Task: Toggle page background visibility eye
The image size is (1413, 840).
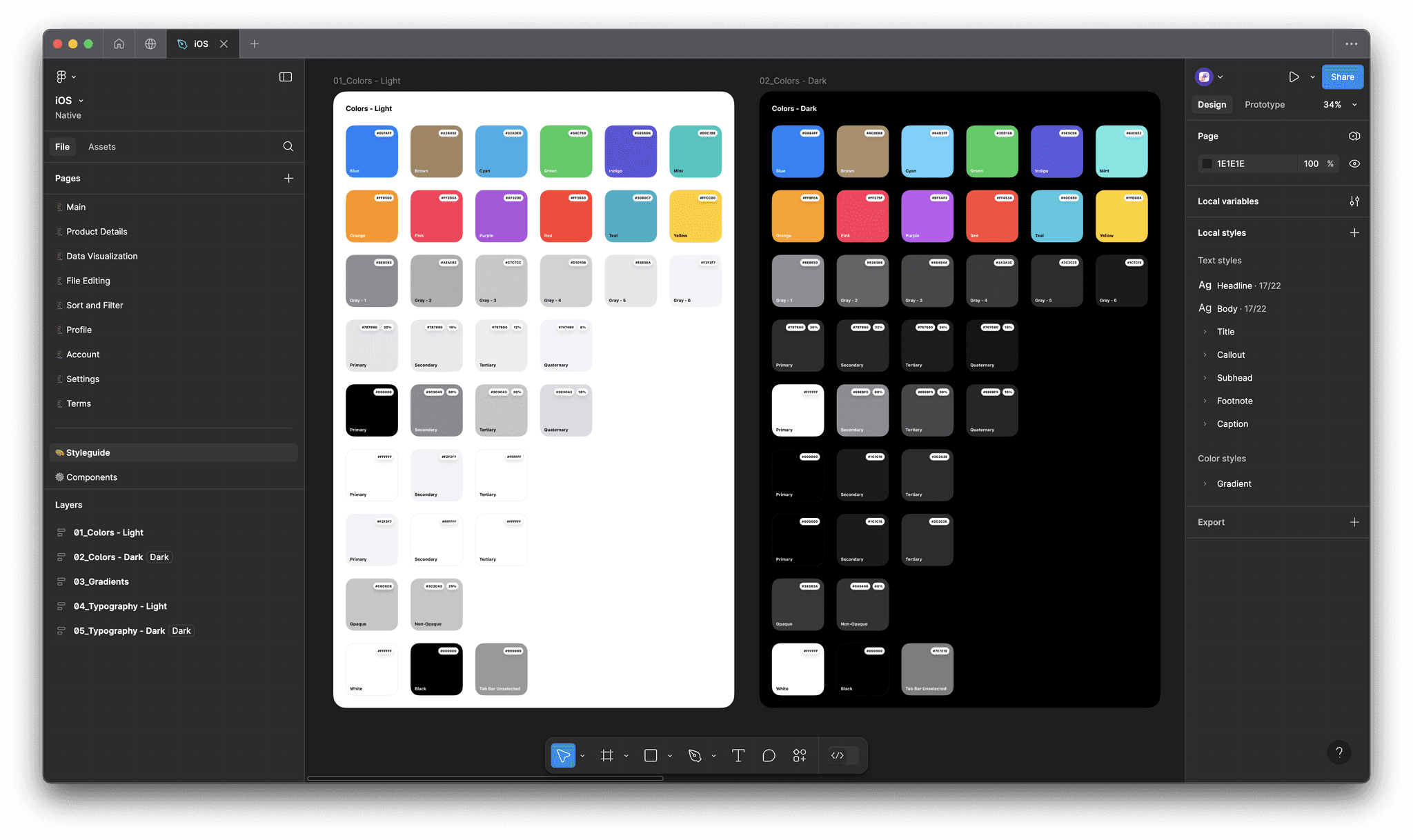Action: (x=1354, y=163)
